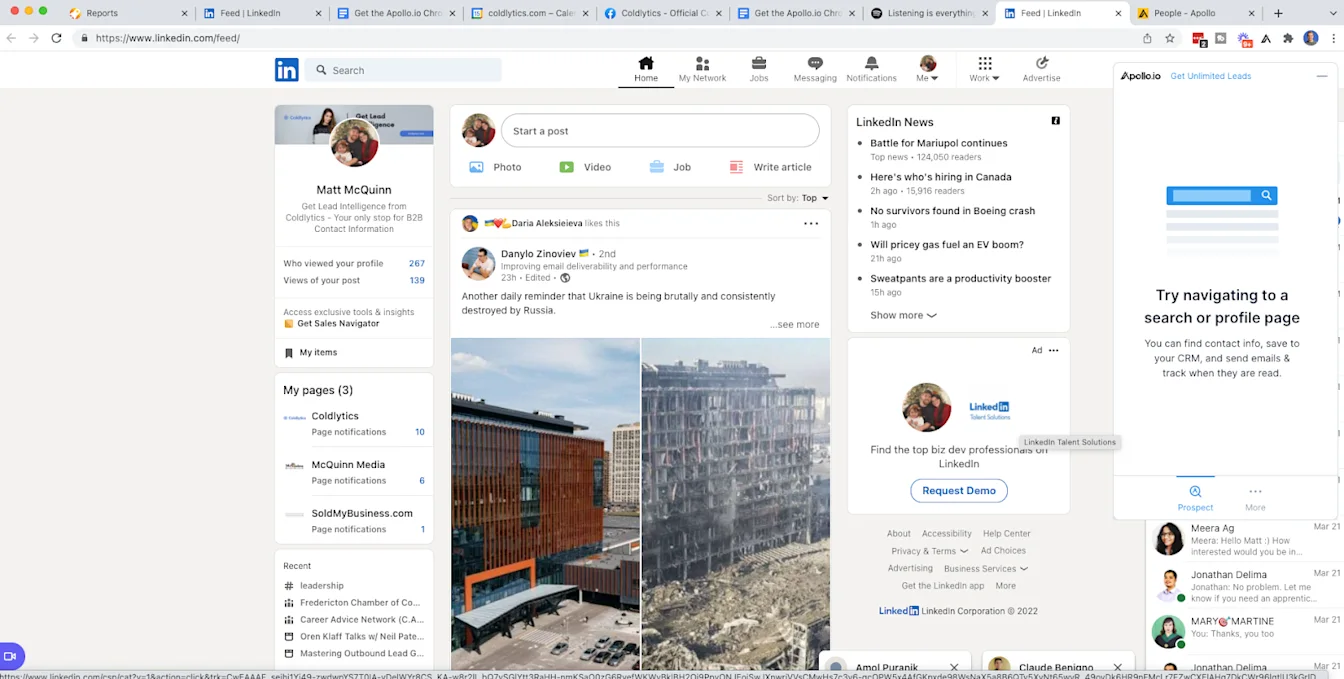This screenshot has width=1344, height=679.
Task: Close the Amol Puranik chat window
Action: (954, 667)
